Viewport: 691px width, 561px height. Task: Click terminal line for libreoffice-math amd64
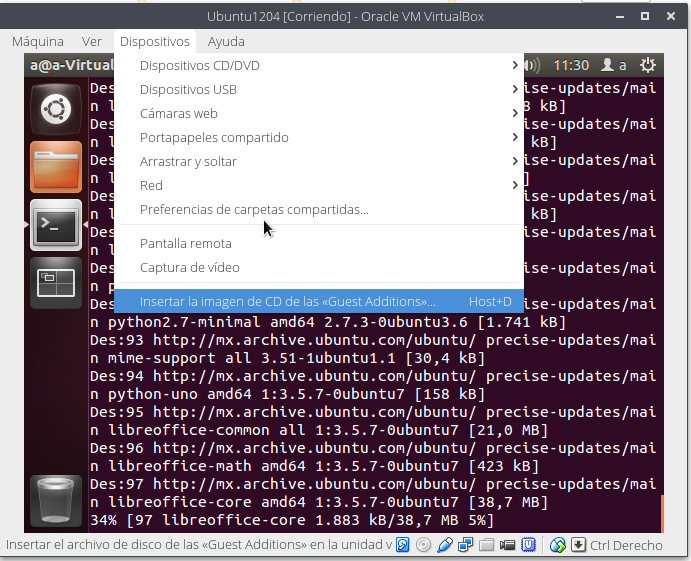314,466
